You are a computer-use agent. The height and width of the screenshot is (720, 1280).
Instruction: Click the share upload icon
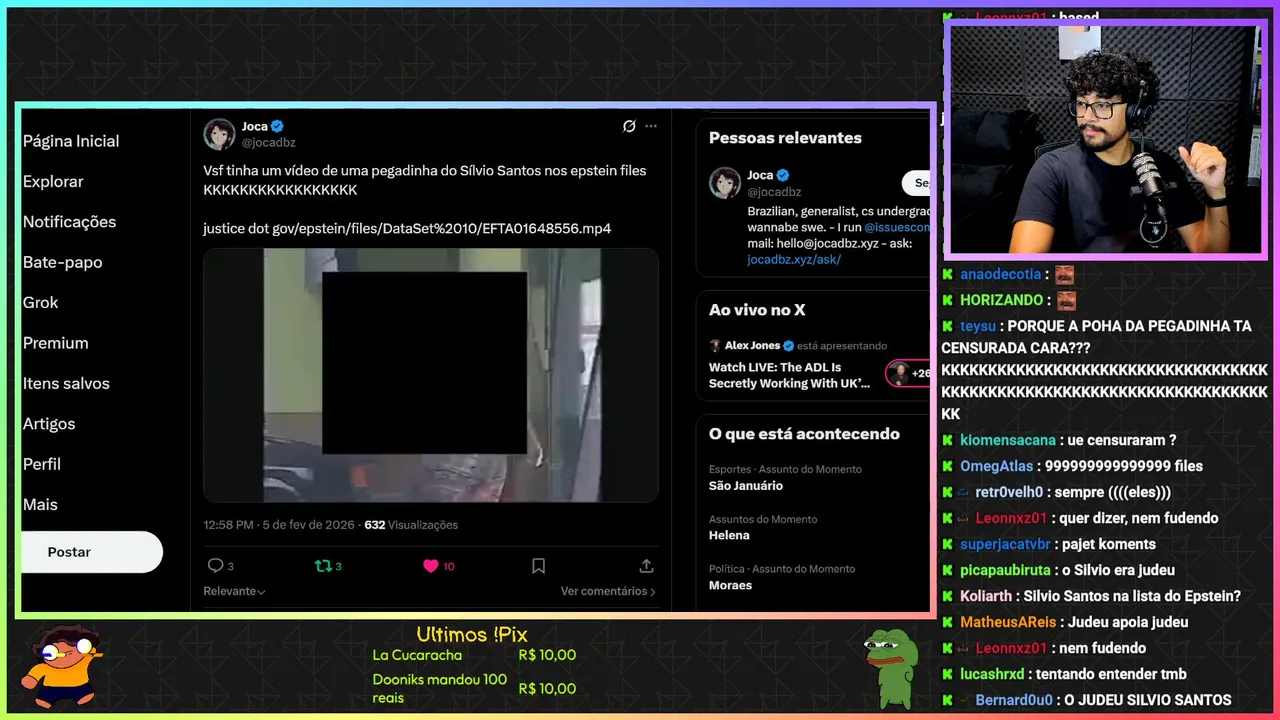(646, 566)
